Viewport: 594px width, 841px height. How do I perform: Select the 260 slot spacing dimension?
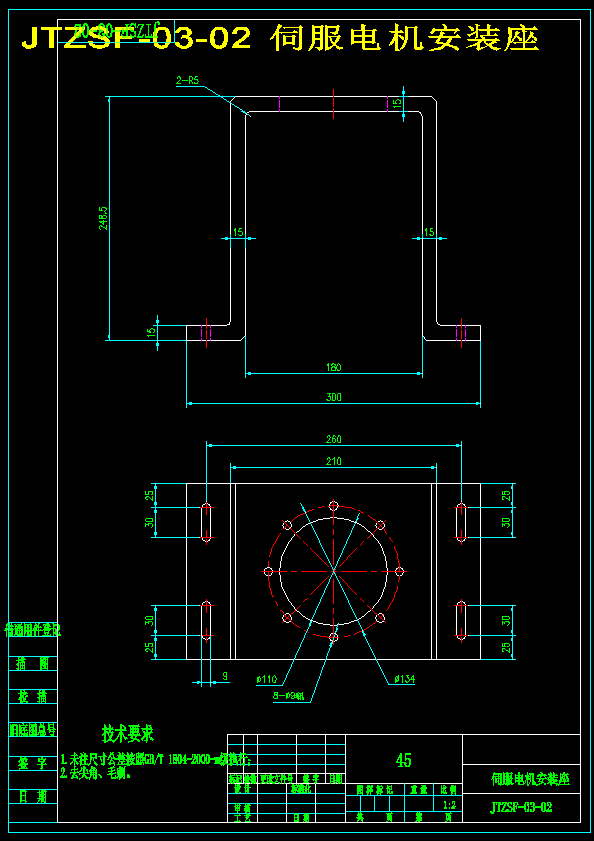pos(333,439)
